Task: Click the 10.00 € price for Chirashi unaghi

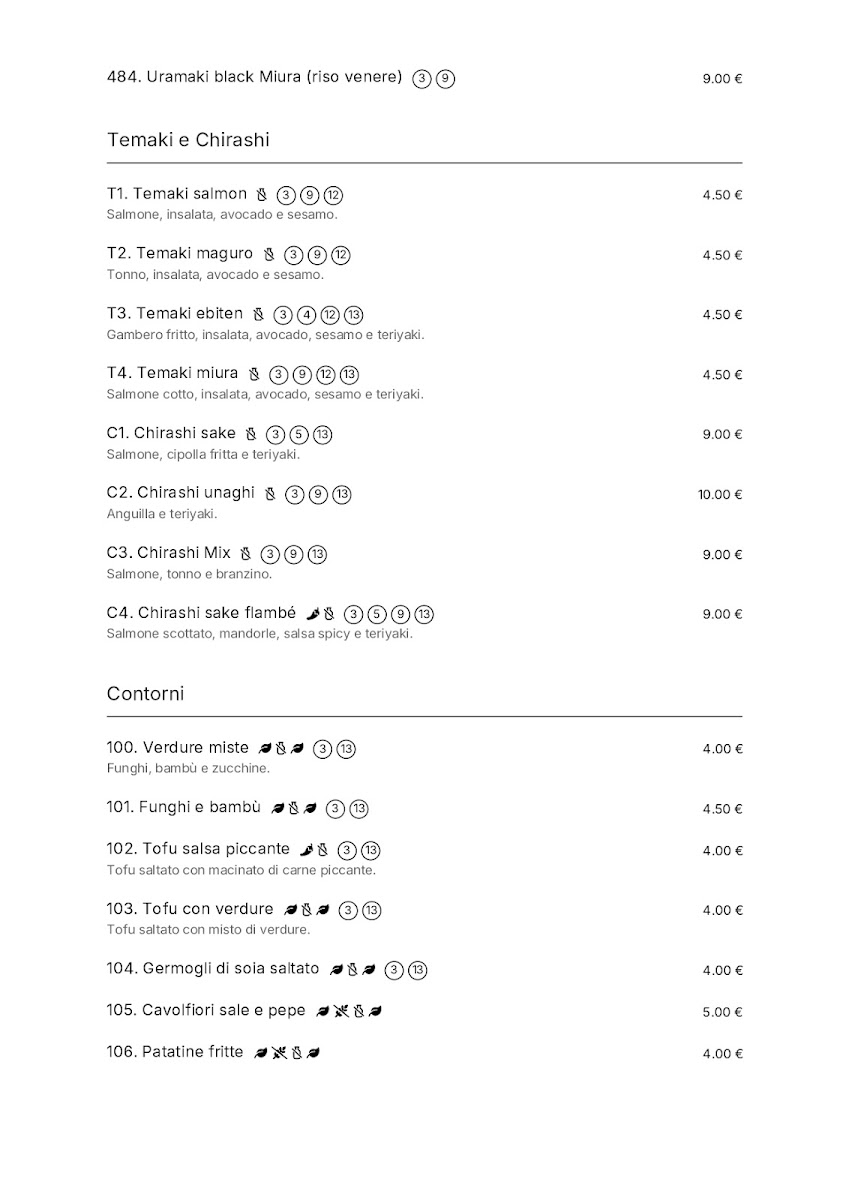Action: click(720, 495)
